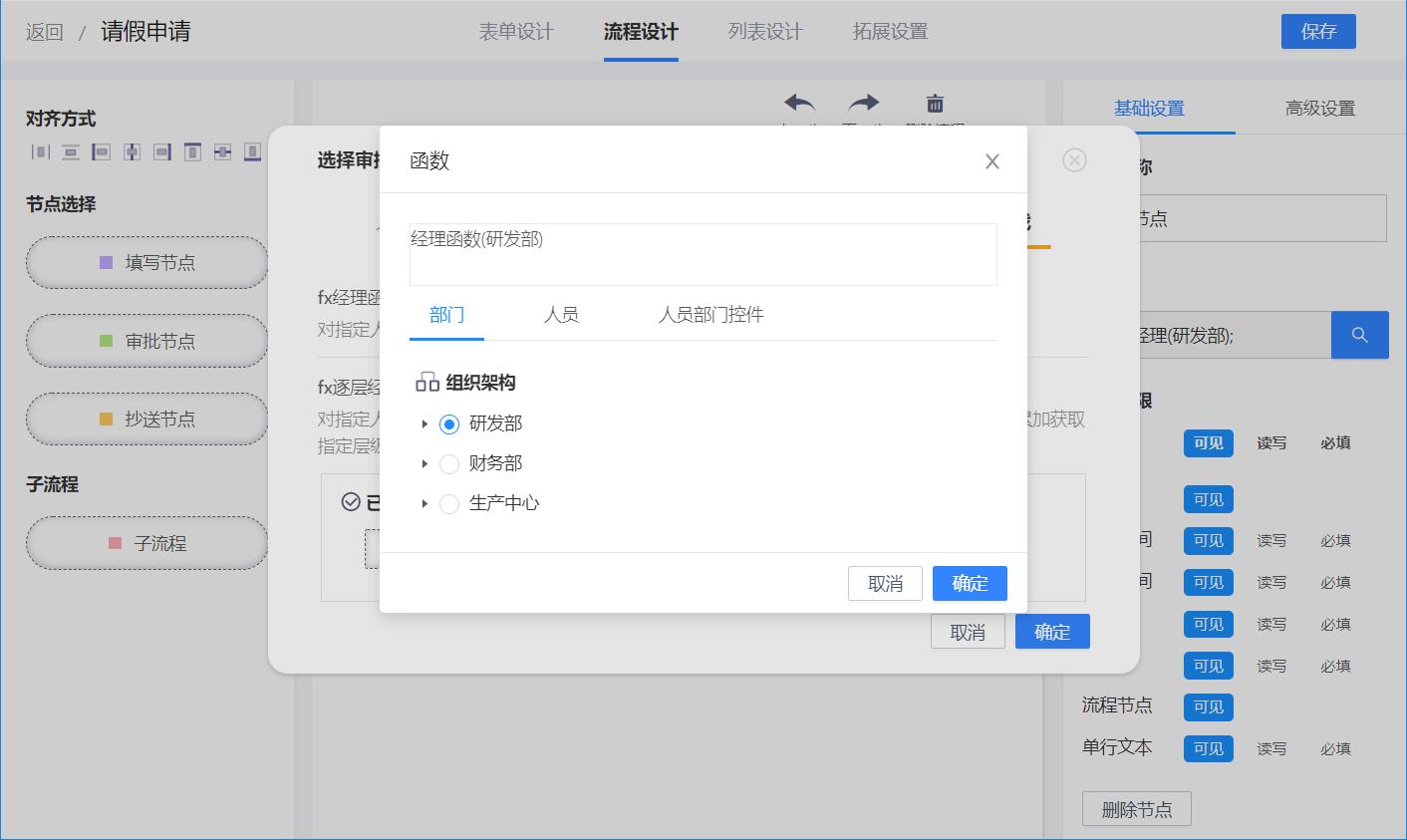The width and height of the screenshot is (1407, 840).
Task: Expand the 财务部 tree node arrow
Action: click(424, 464)
